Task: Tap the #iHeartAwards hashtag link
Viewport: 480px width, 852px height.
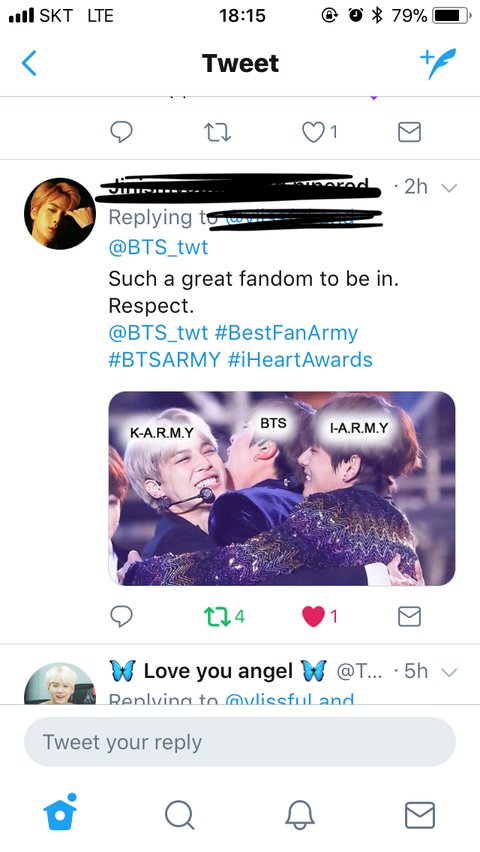Action: click(300, 360)
